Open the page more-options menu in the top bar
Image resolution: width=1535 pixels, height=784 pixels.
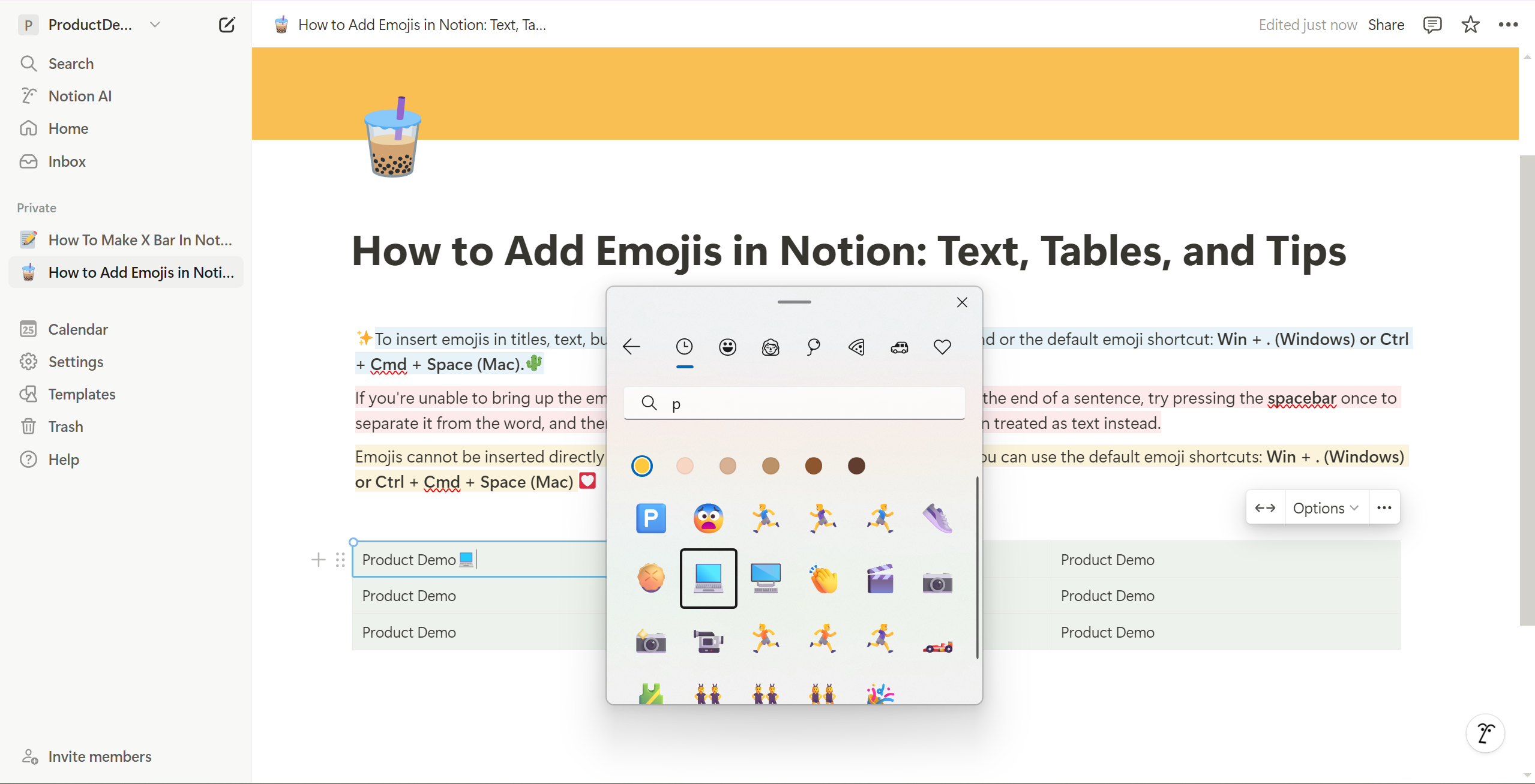point(1508,25)
